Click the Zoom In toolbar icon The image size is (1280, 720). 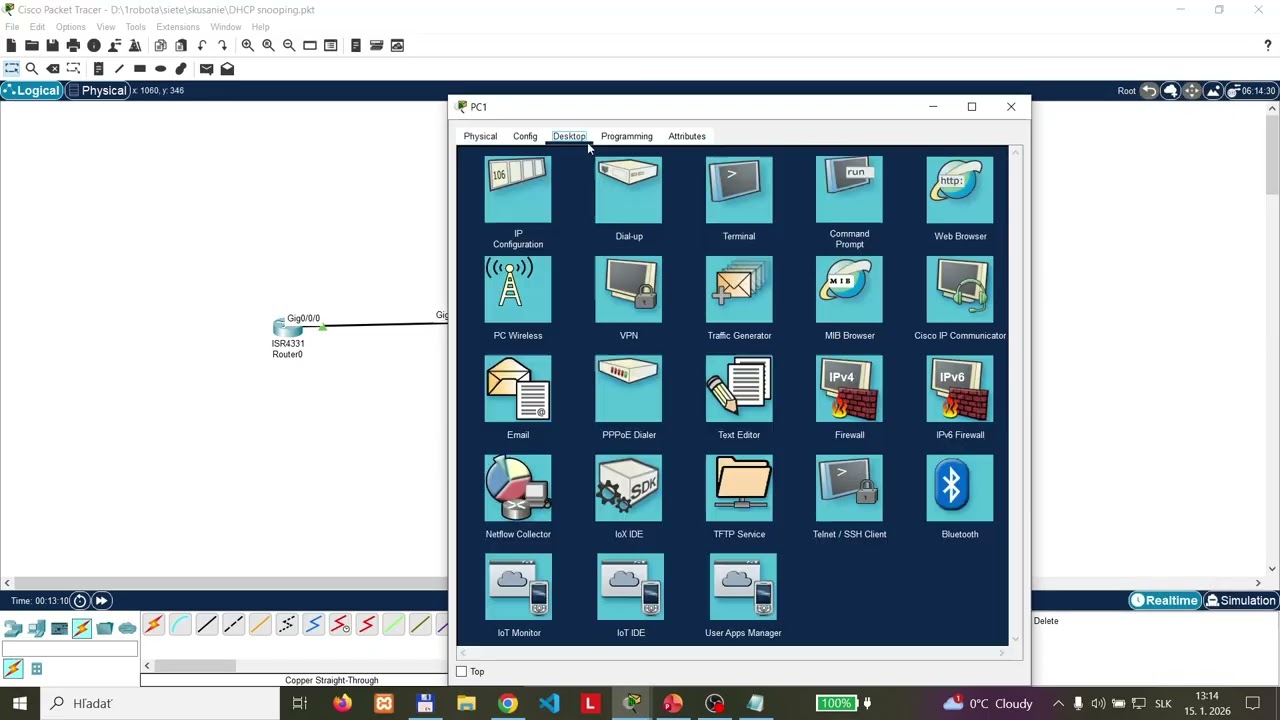pyautogui.click(x=247, y=45)
